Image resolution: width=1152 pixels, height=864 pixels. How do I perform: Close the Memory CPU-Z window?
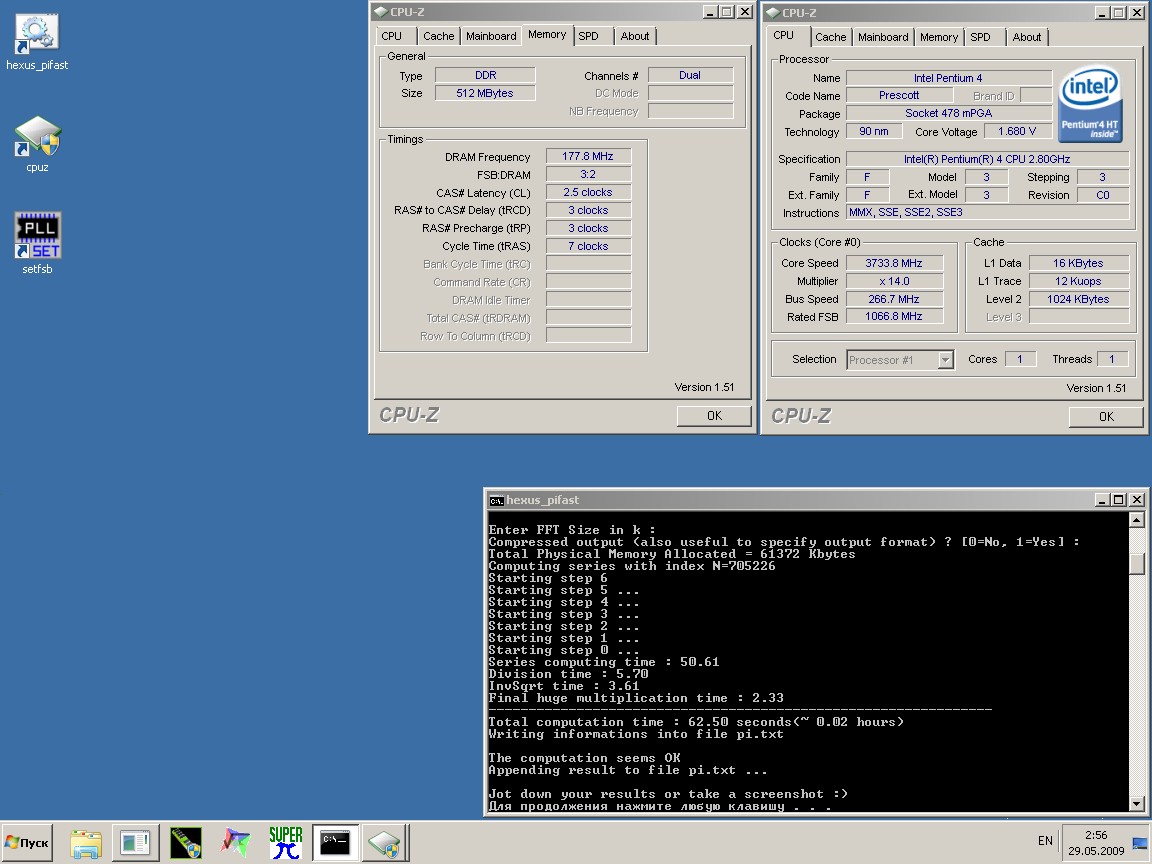coord(745,12)
